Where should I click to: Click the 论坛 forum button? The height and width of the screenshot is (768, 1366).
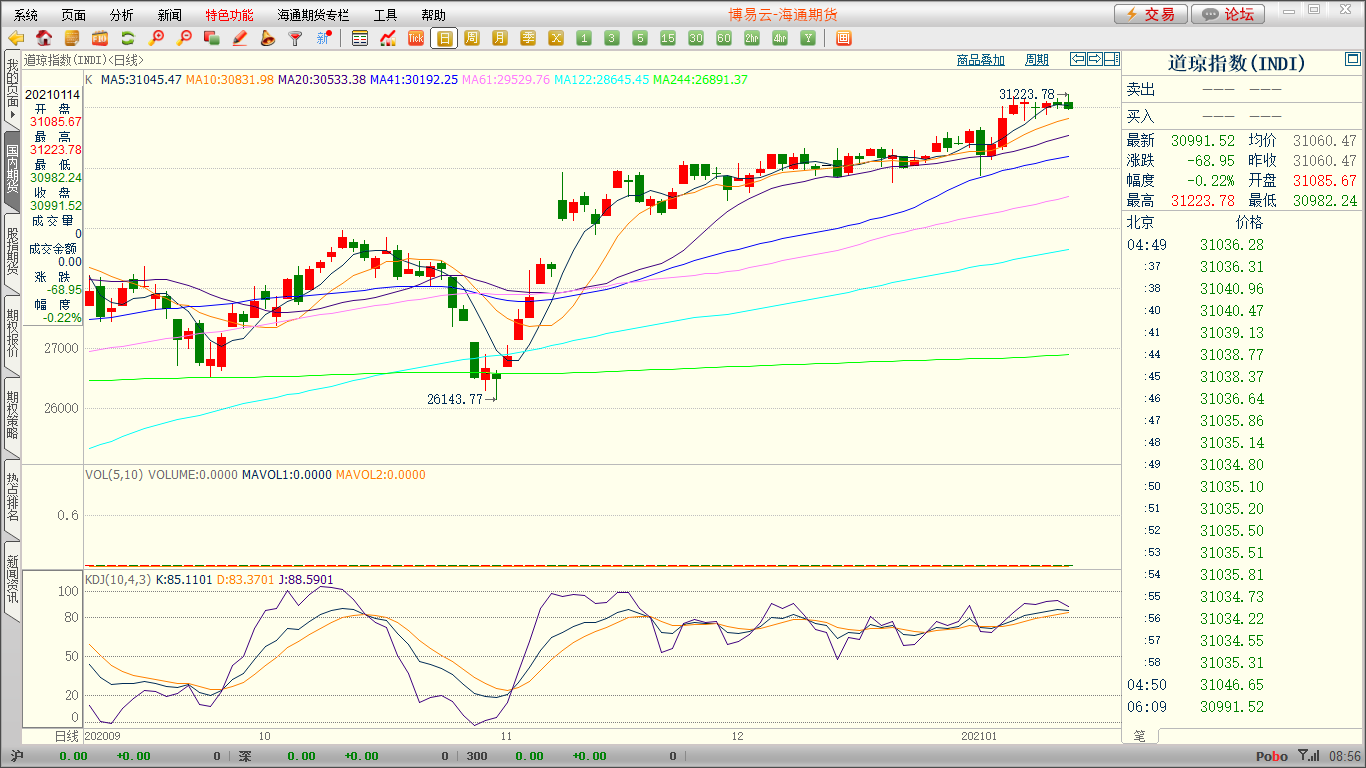1229,14
